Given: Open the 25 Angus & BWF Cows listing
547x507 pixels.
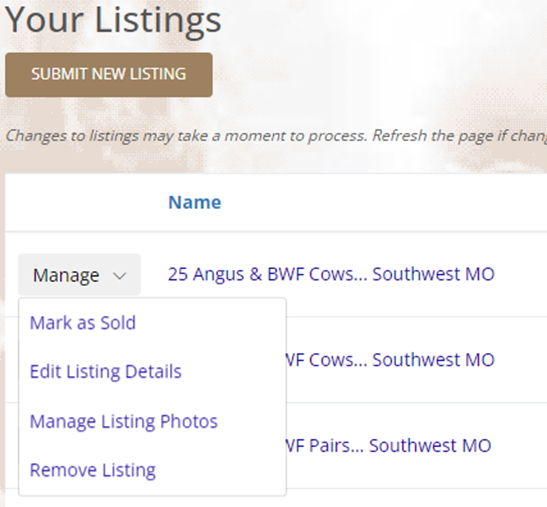Looking at the screenshot, I should 331,274.
